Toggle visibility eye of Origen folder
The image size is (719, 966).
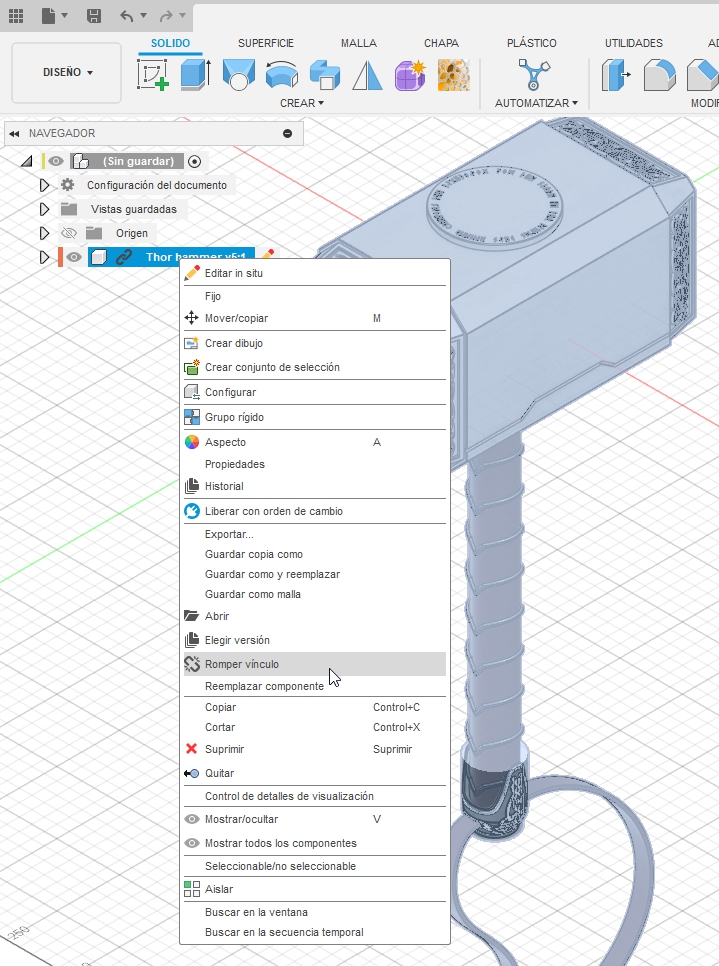[x=69, y=233]
